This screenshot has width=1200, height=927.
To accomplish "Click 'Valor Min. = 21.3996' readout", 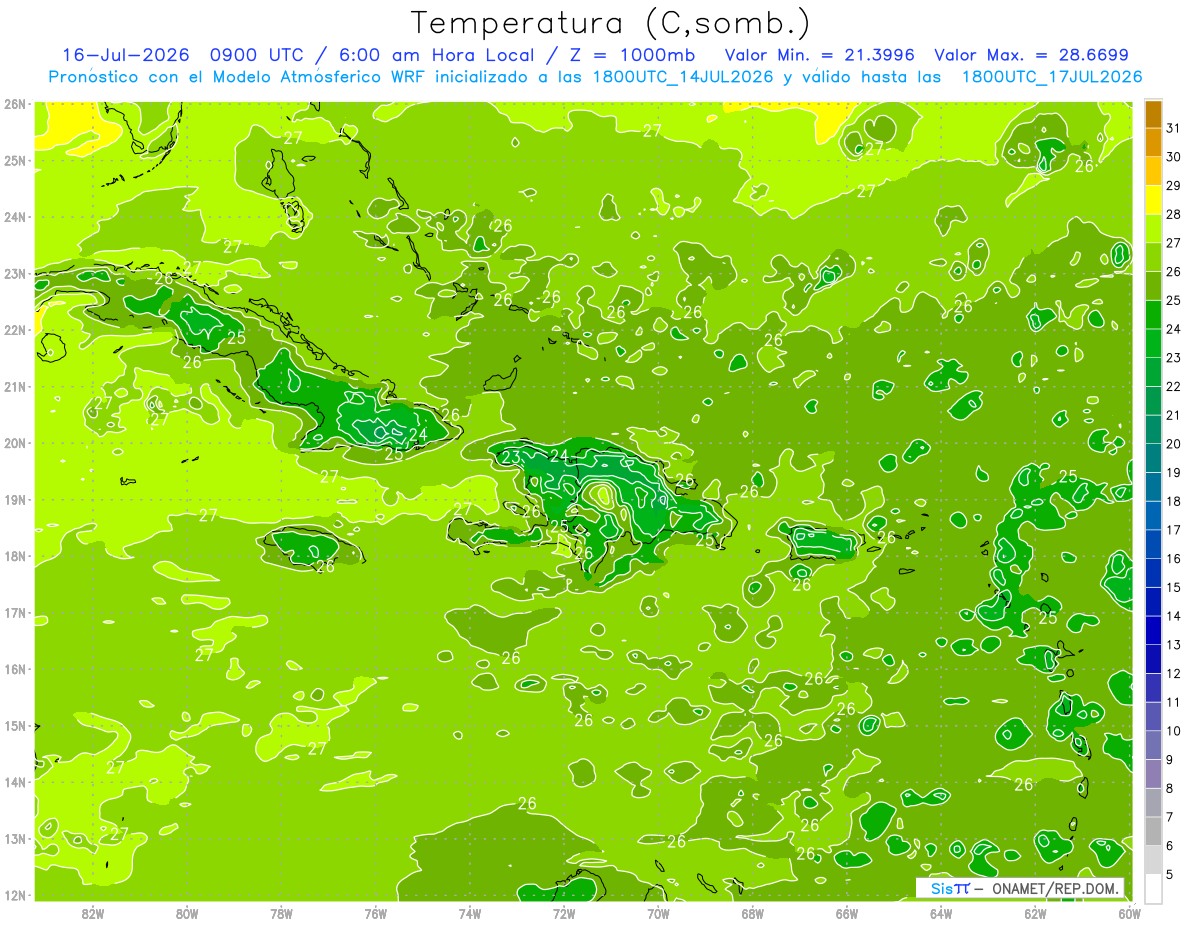I will point(820,55).
